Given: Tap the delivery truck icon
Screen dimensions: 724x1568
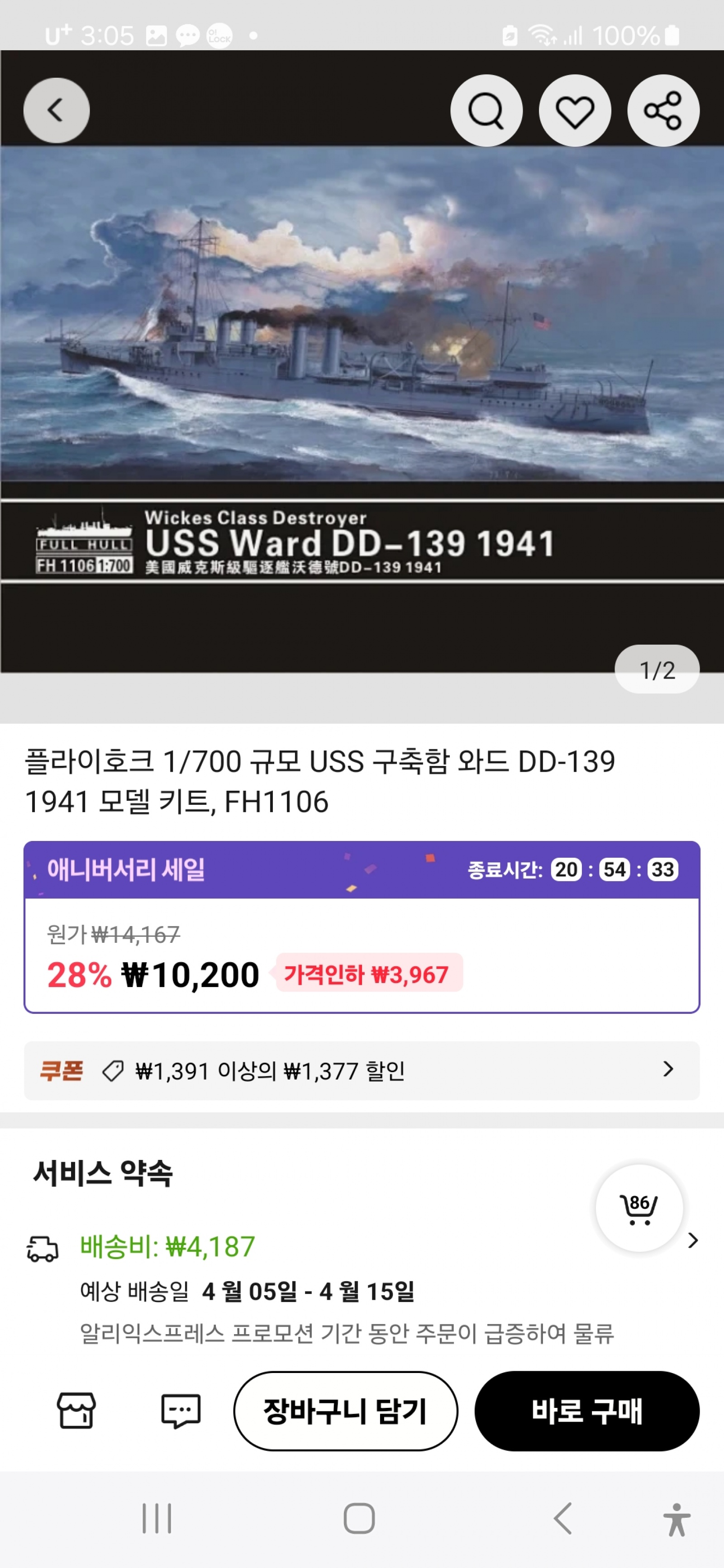Looking at the screenshot, I should [42, 1249].
